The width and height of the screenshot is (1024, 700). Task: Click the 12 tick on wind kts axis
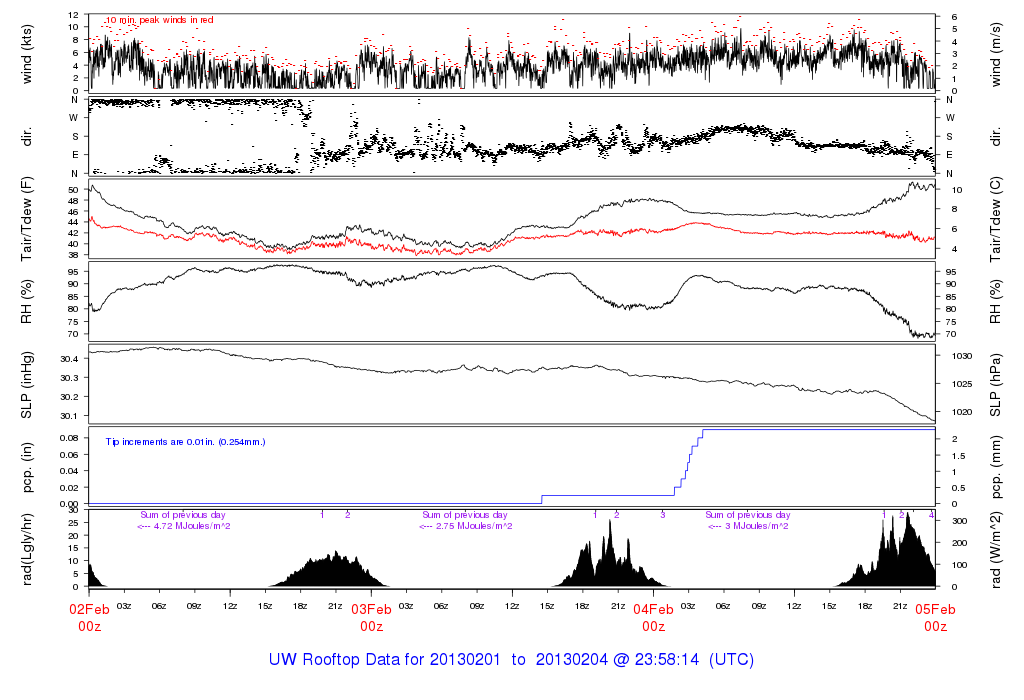click(74, 14)
